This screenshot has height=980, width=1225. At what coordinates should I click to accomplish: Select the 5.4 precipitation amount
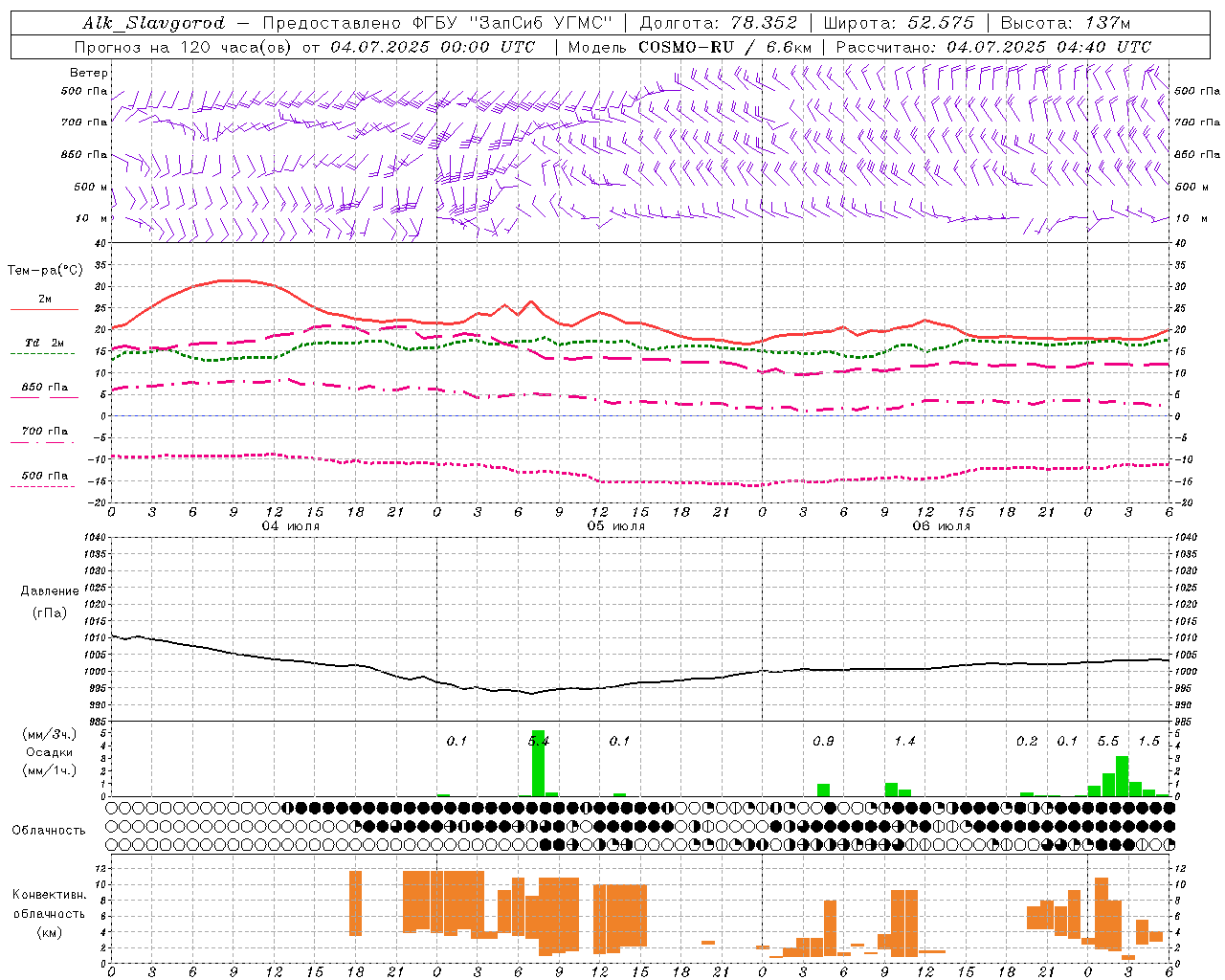click(539, 742)
